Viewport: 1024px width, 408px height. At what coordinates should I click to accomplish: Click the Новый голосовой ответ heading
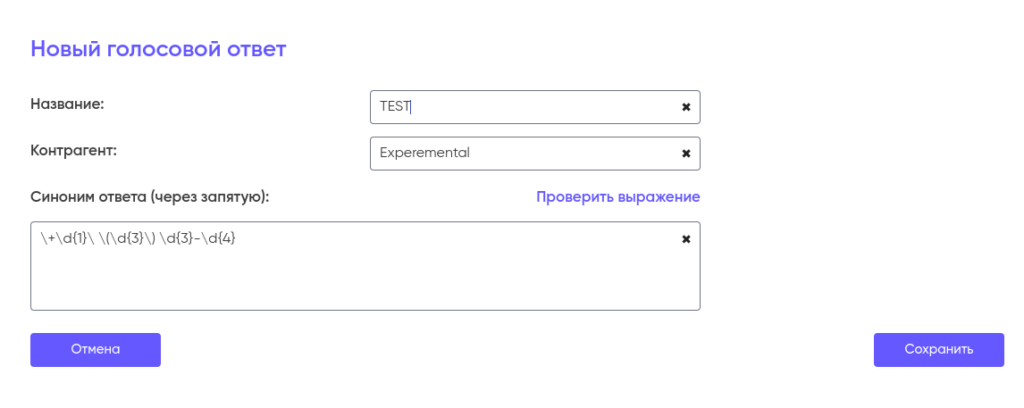point(158,48)
